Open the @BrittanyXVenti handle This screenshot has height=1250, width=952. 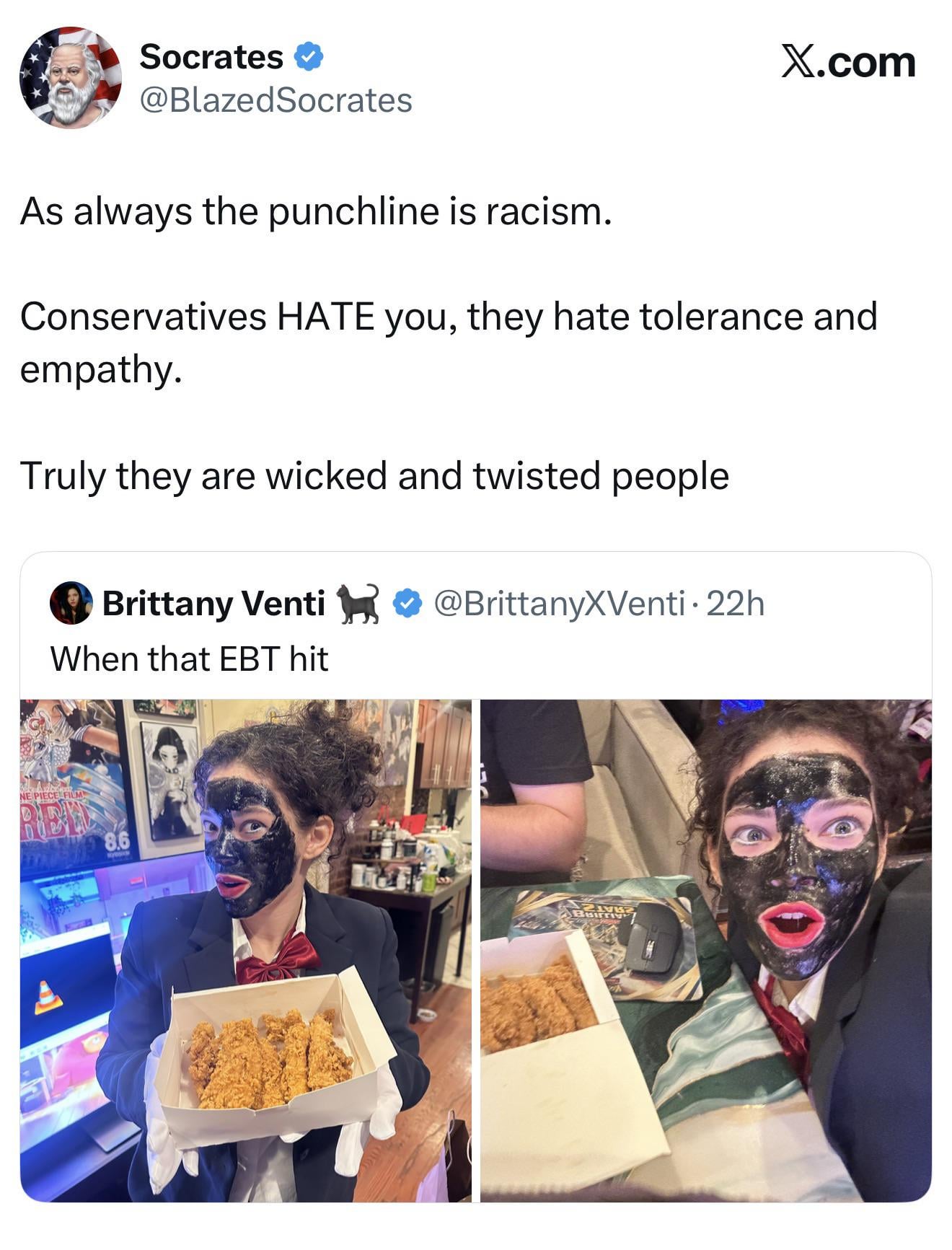pos(559,604)
